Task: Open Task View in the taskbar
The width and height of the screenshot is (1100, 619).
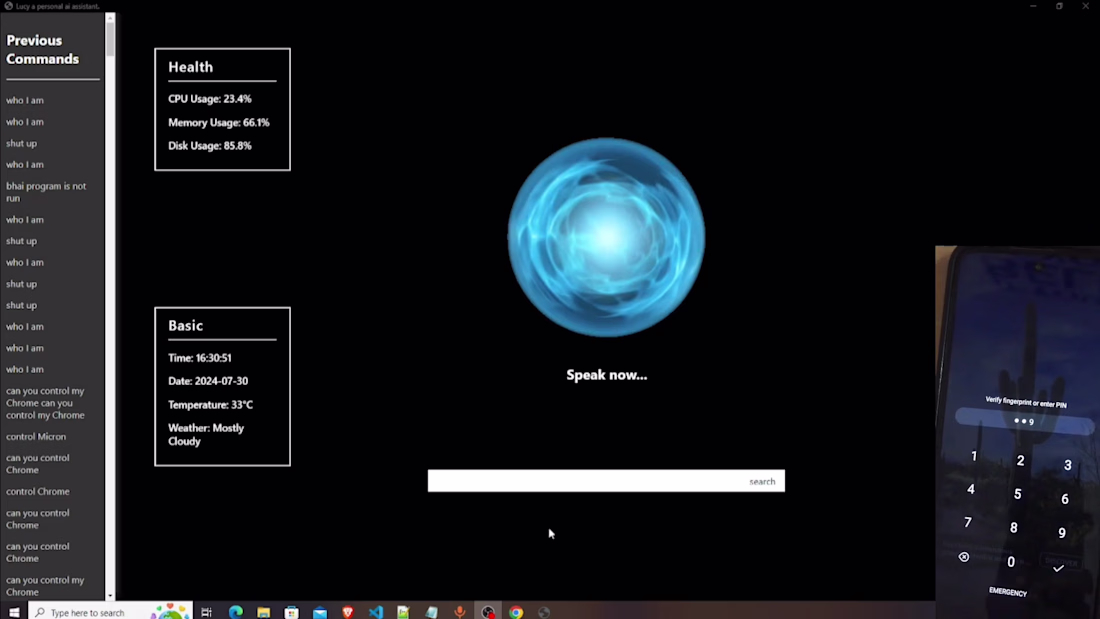Action: pos(206,612)
